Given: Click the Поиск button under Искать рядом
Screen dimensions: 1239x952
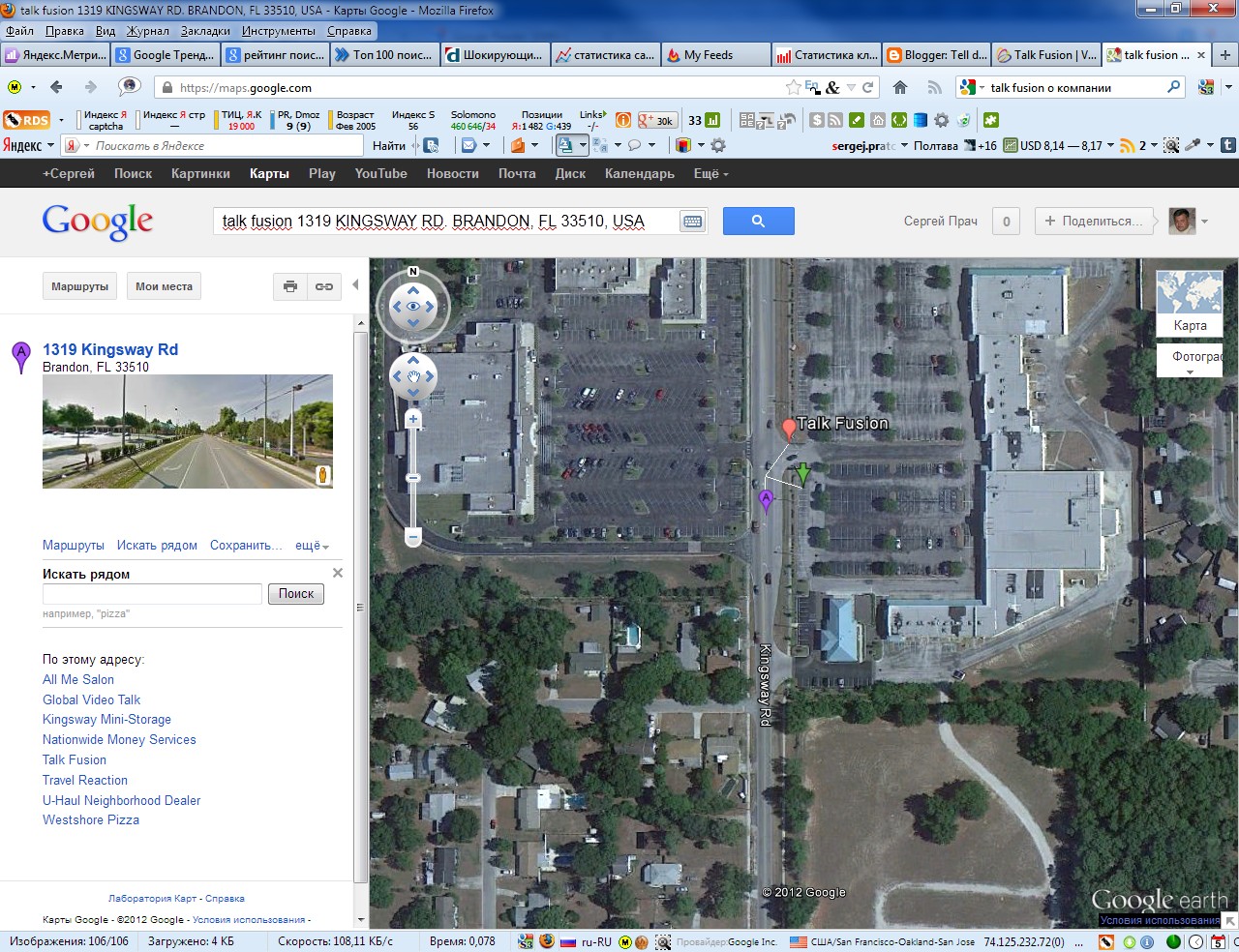Looking at the screenshot, I should click(x=296, y=594).
